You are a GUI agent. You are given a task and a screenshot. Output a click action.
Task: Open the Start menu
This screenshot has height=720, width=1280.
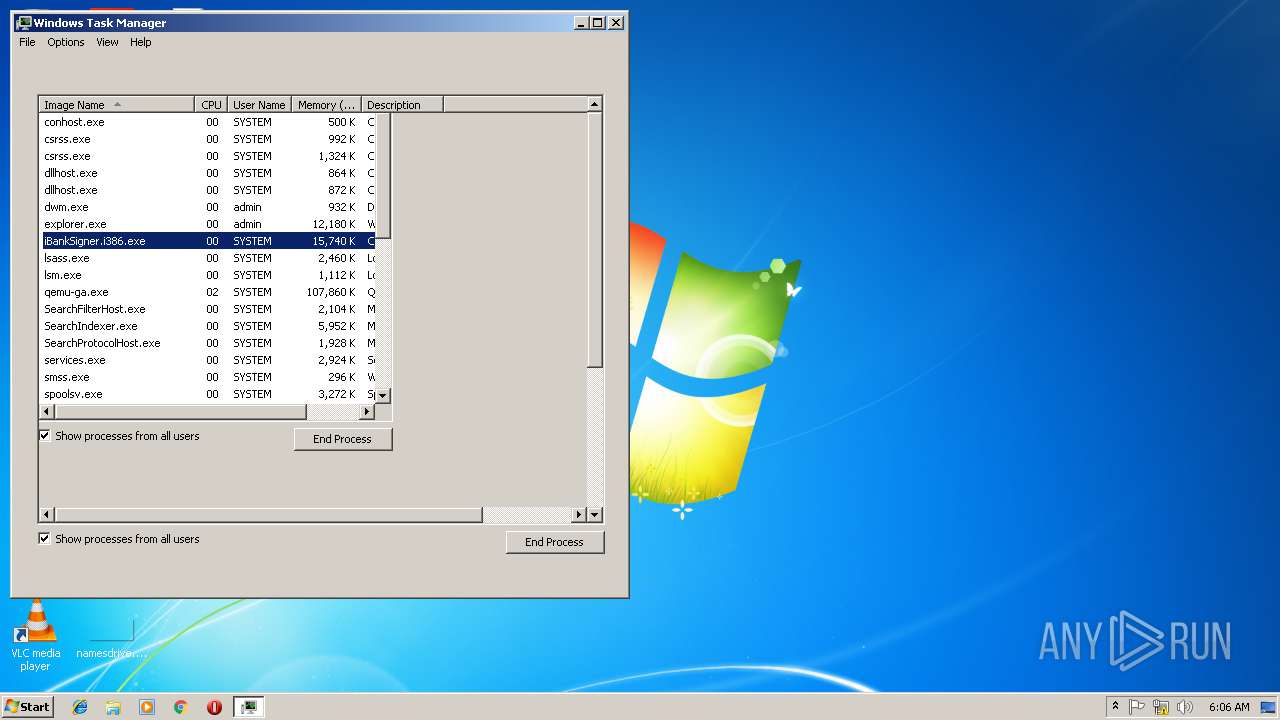point(27,706)
